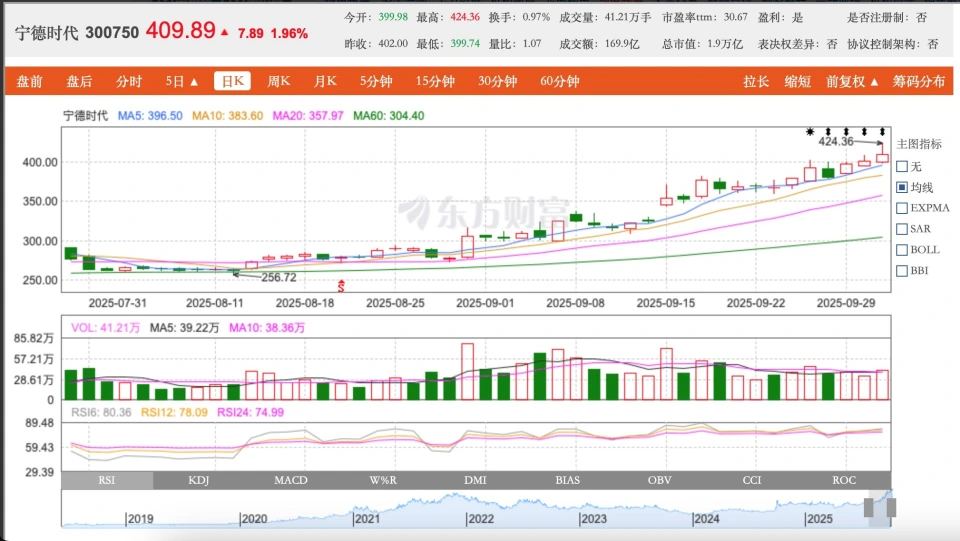Tick the EXPMA indicator checkbox
This screenshot has width=960, height=541.
point(902,208)
